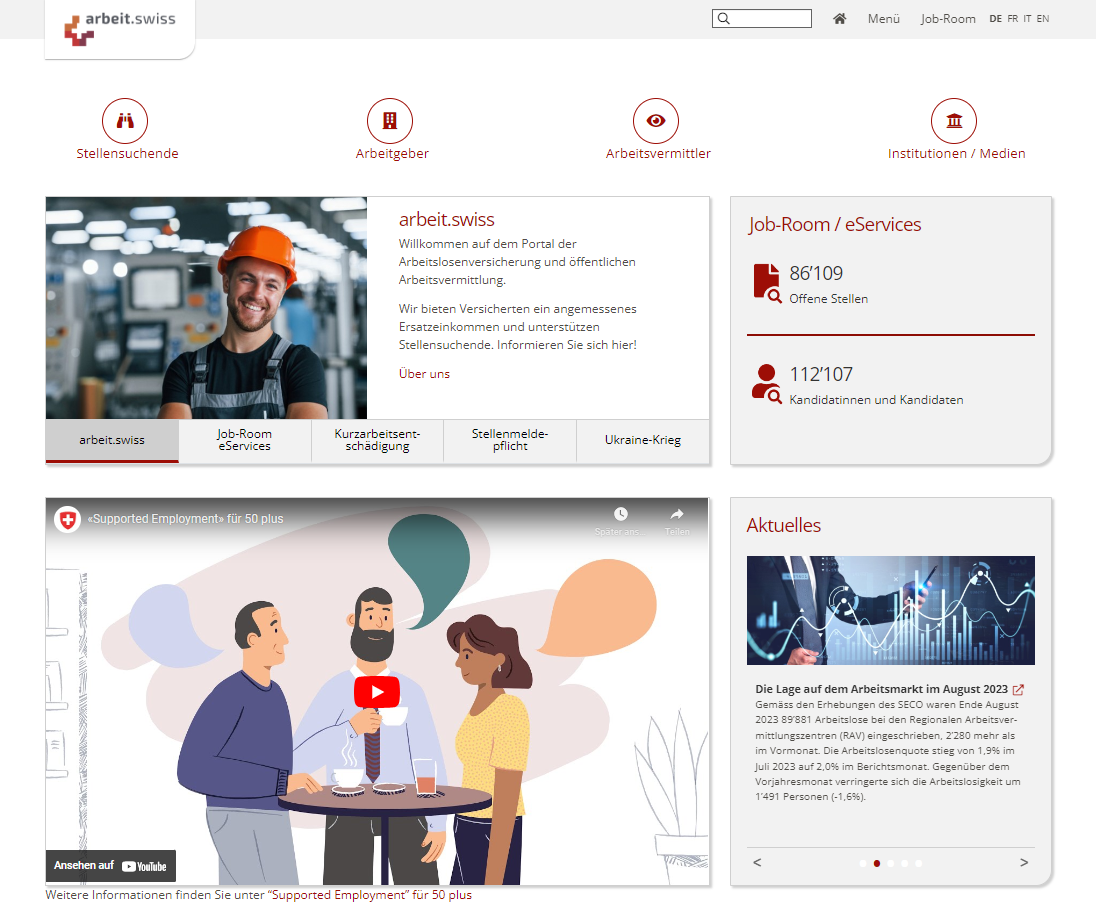Open "Supported Employment" für 50 plus link below video
Image resolution: width=1096 pixels, height=924 pixels.
[370, 895]
